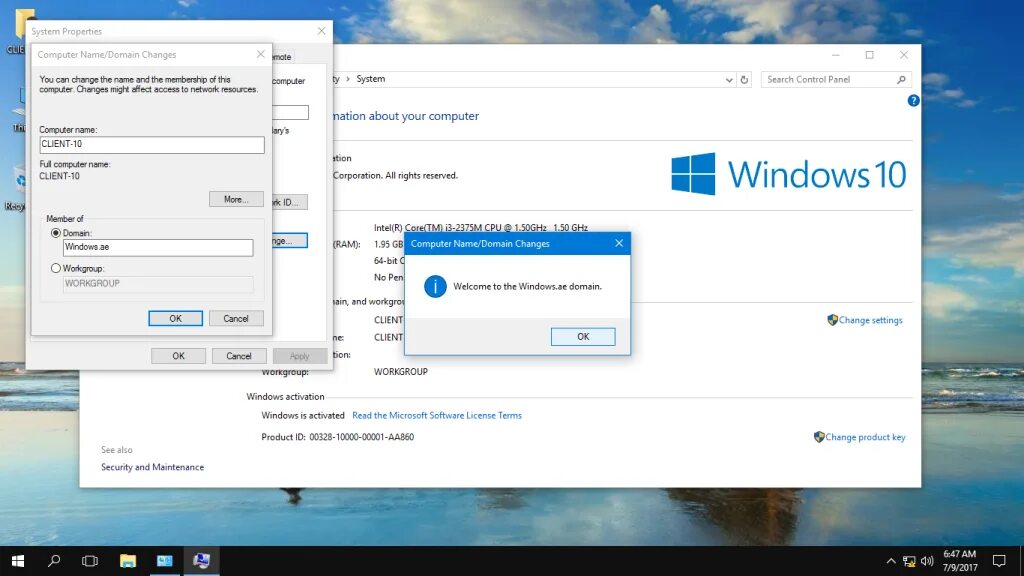This screenshot has height=576, width=1024.
Task: Click OK in Computer Name/Domain Changes dialog
Action: point(175,319)
